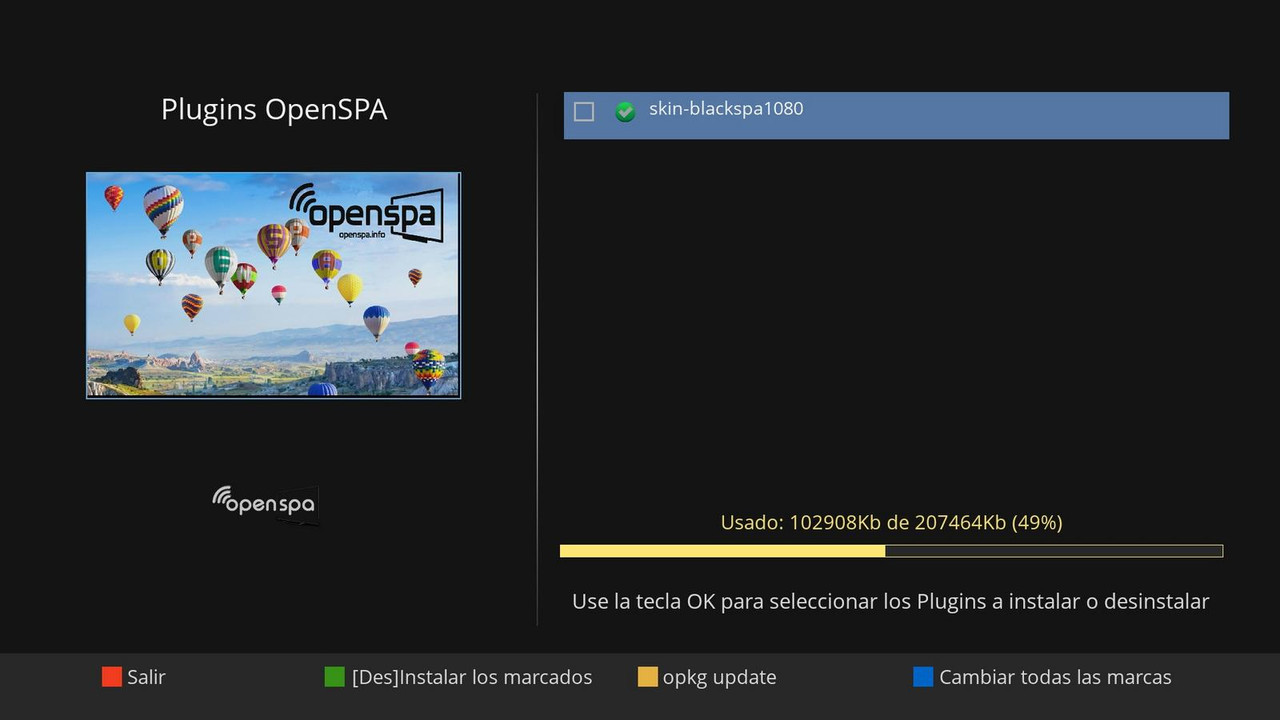Click the OpenSPA logo in the preview image
1280x720 pixels.
pyautogui.click(x=365, y=213)
